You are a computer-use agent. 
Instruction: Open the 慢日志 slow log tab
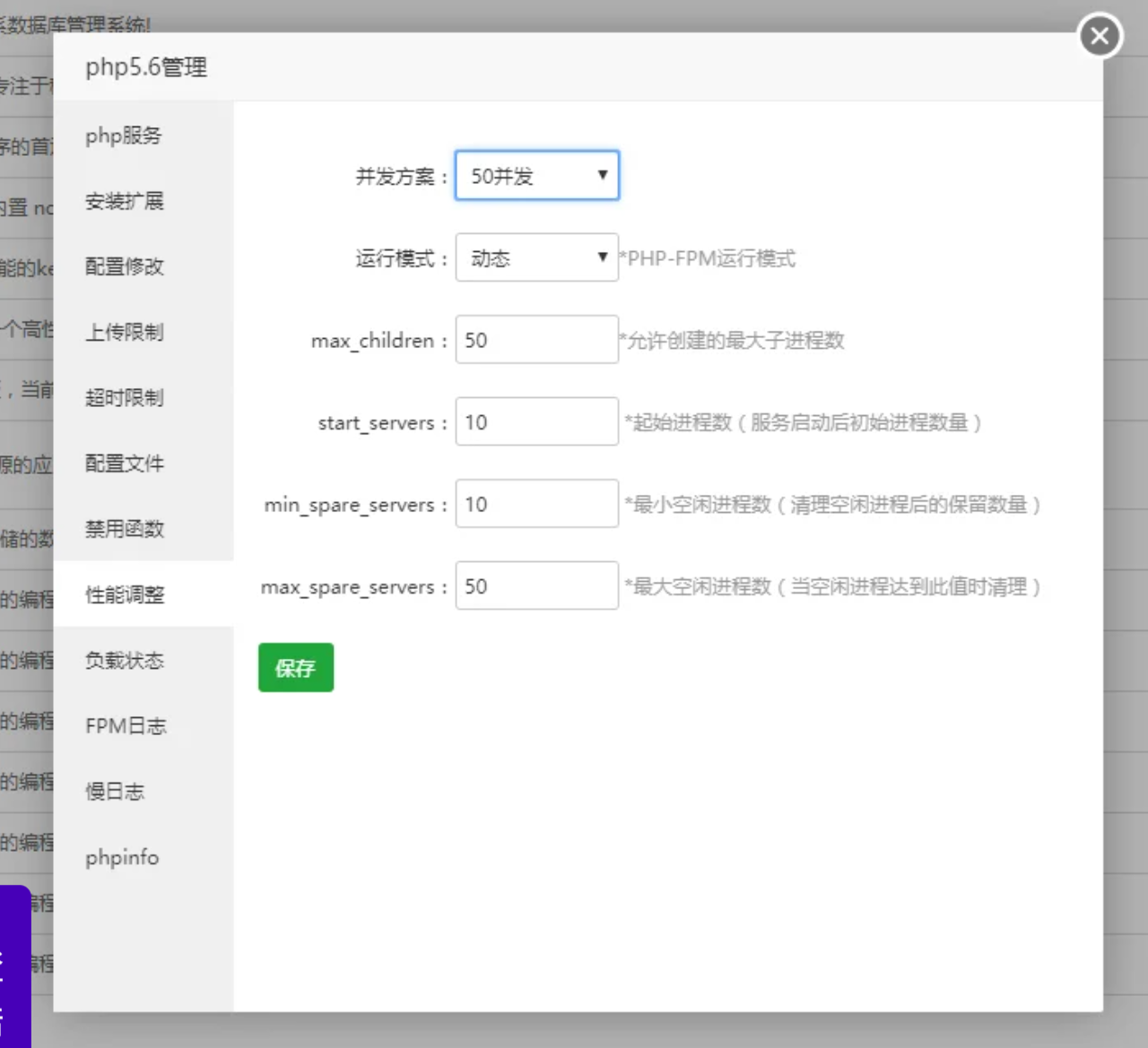pos(115,792)
